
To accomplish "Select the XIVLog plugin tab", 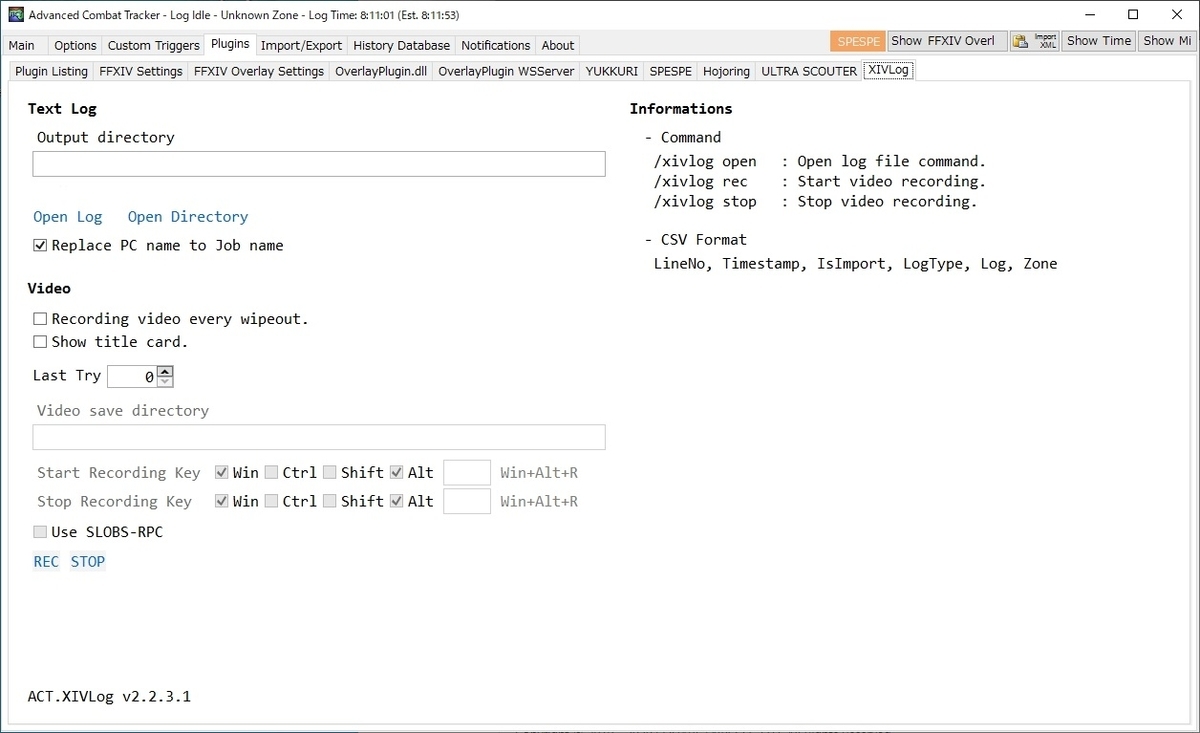I will [x=889, y=70].
